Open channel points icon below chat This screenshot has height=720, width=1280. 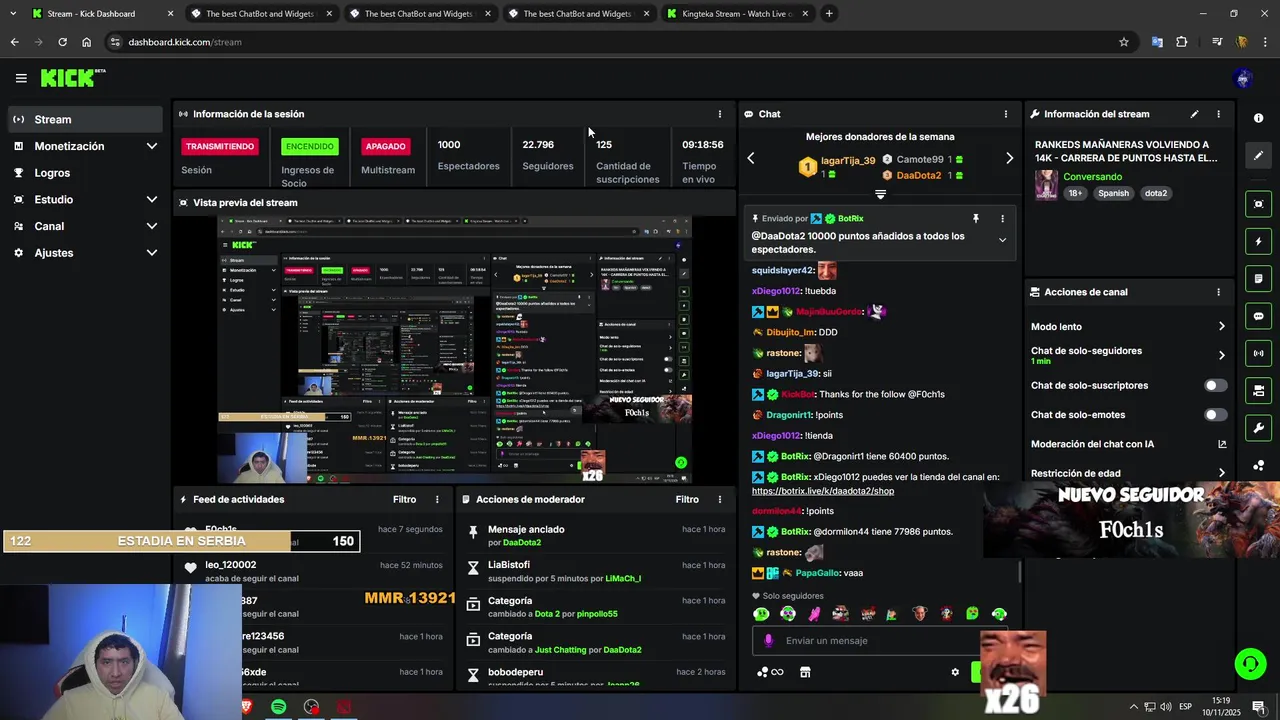pyautogui.click(x=770, y=672)
